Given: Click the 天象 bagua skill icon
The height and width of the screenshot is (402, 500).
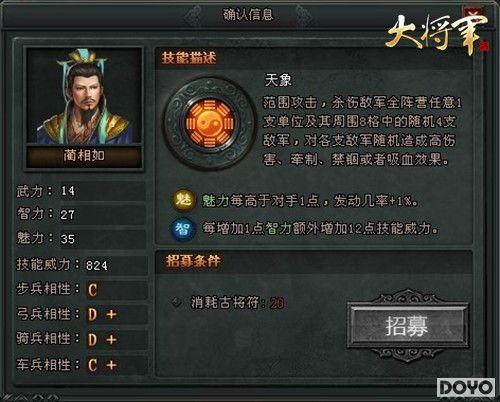Looking at the screenshot, I should (209, 124).
